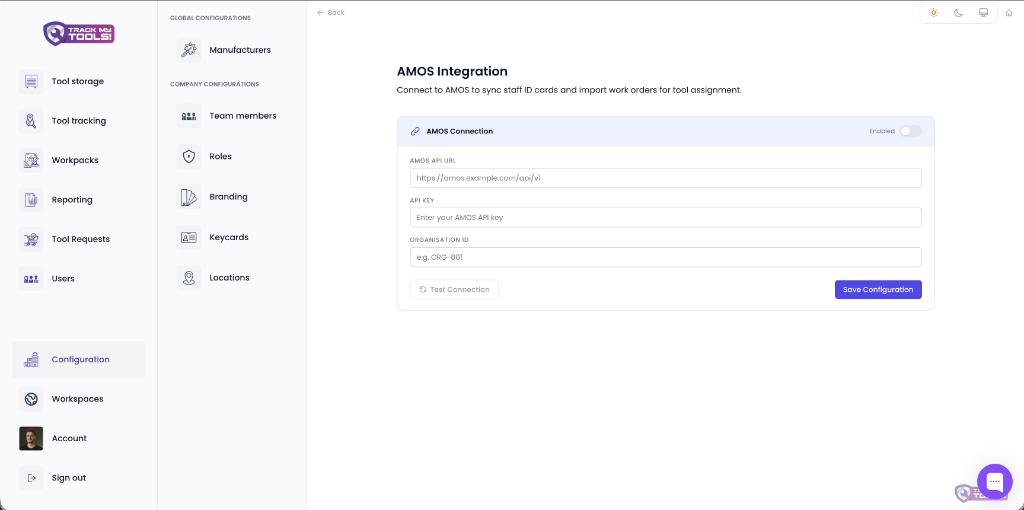The height and width of the screenshot is (510, 1024).
Task: Open Account page label
Action: 69,438
